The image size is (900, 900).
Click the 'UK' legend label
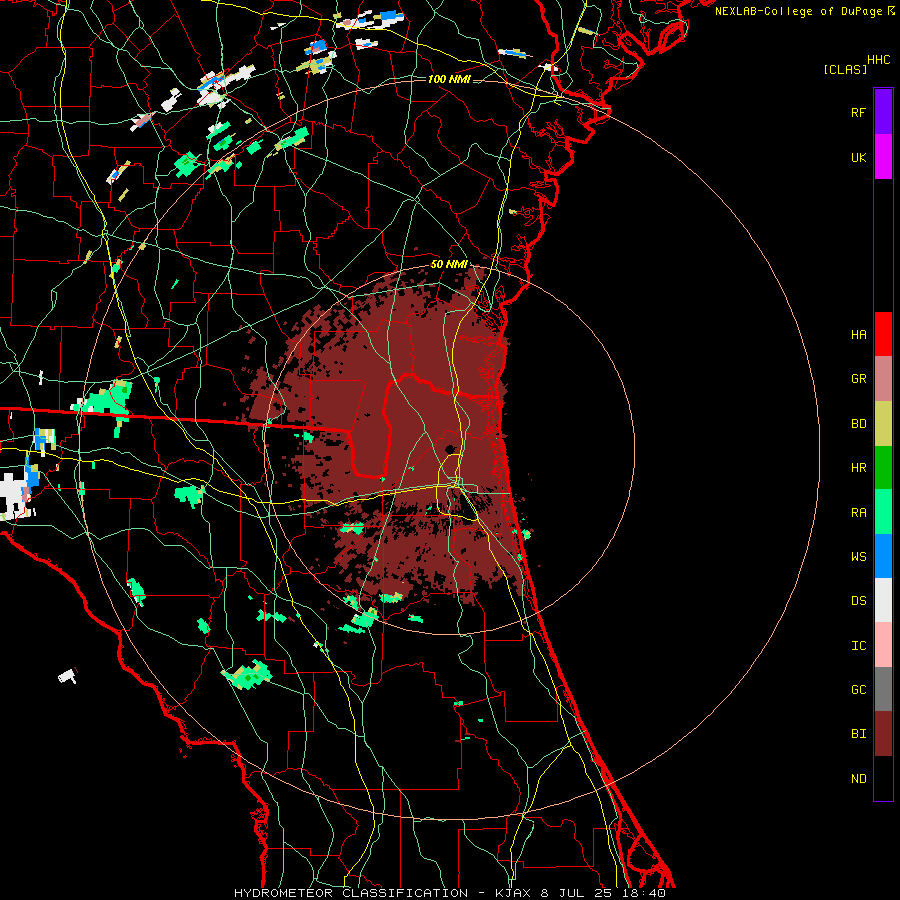(858, 157)
